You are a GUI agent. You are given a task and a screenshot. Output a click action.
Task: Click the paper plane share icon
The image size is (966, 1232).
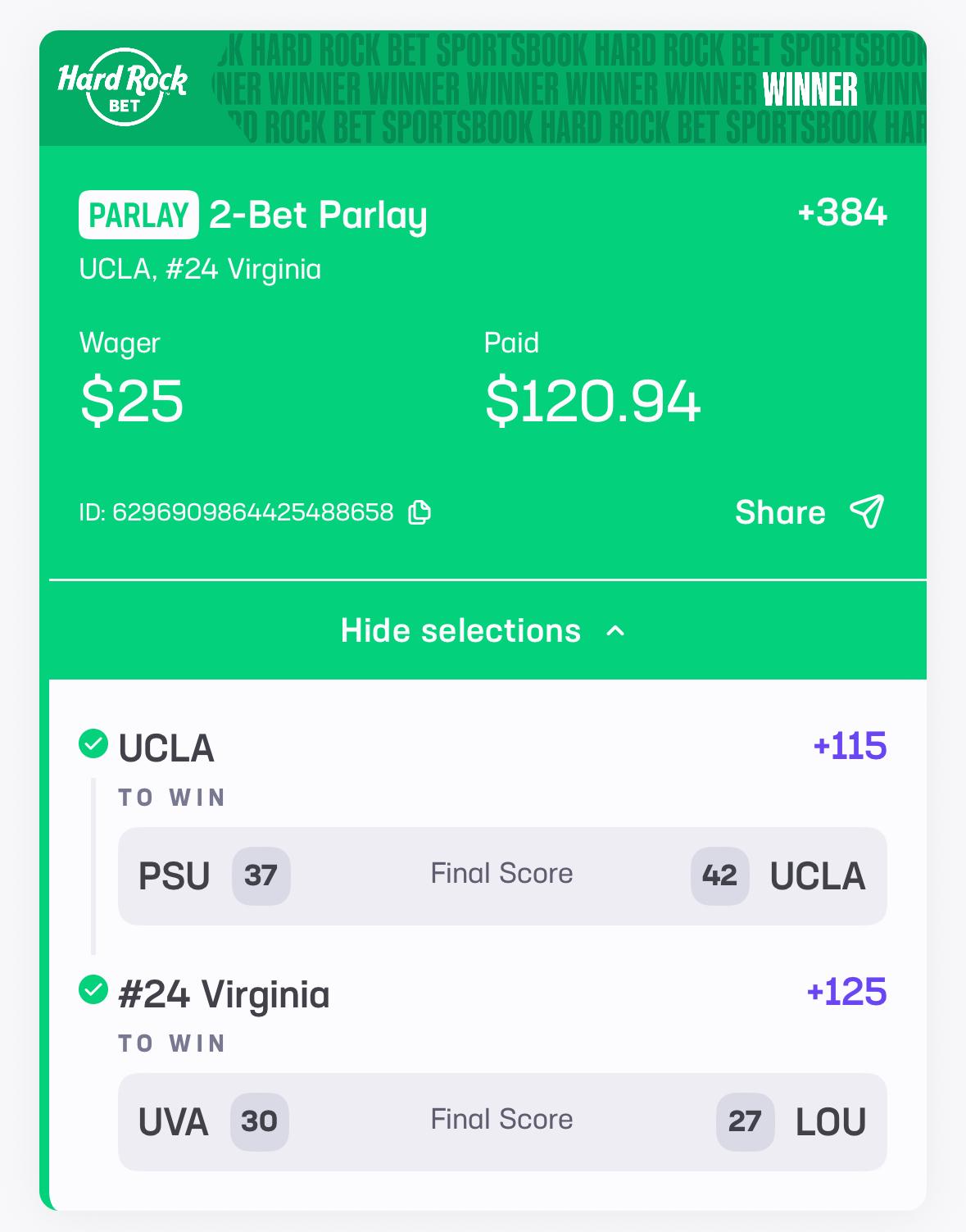[x=867, y=511]
